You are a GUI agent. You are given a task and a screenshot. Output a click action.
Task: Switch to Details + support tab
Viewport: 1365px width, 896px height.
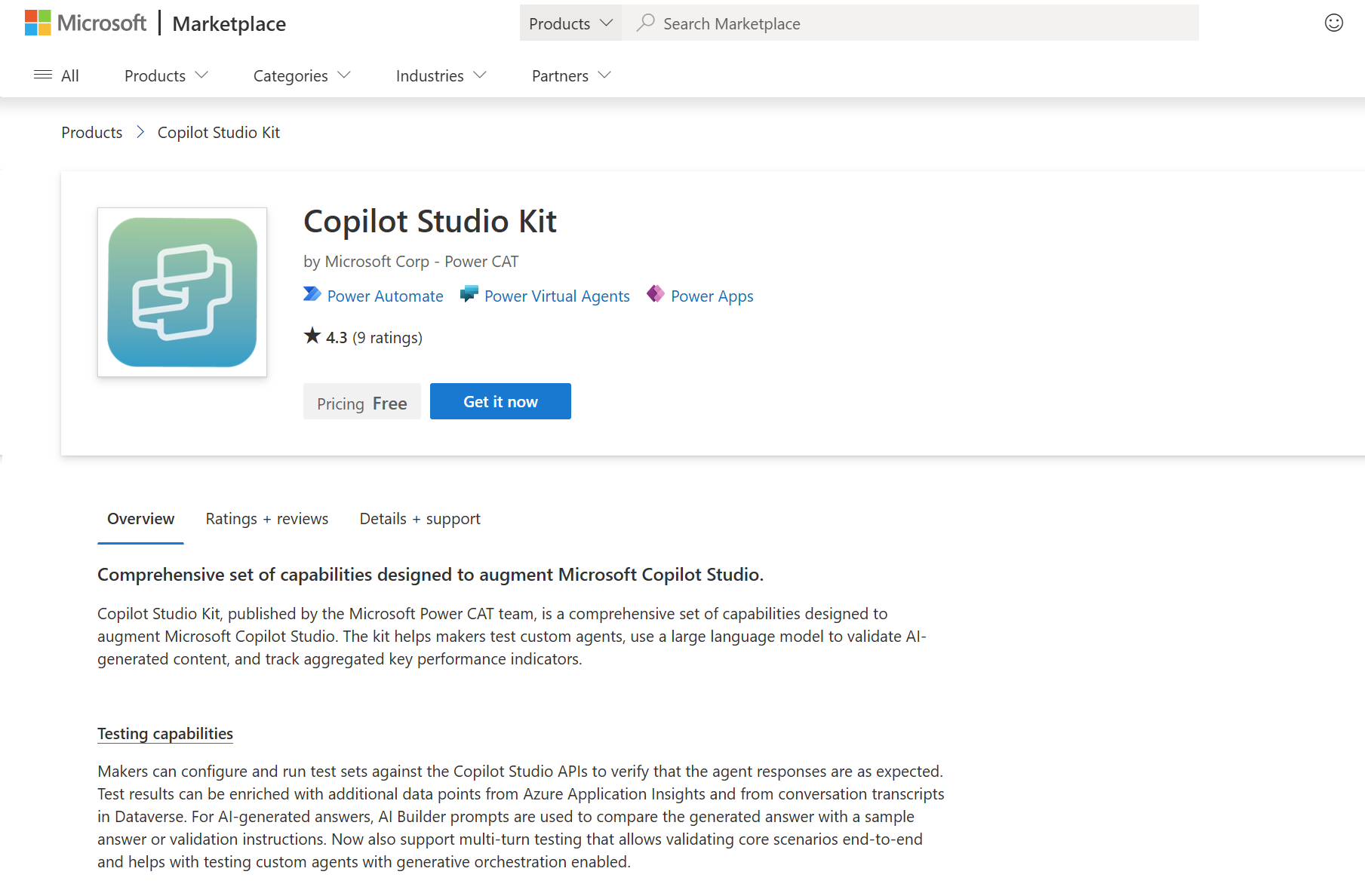pos(420,519)
